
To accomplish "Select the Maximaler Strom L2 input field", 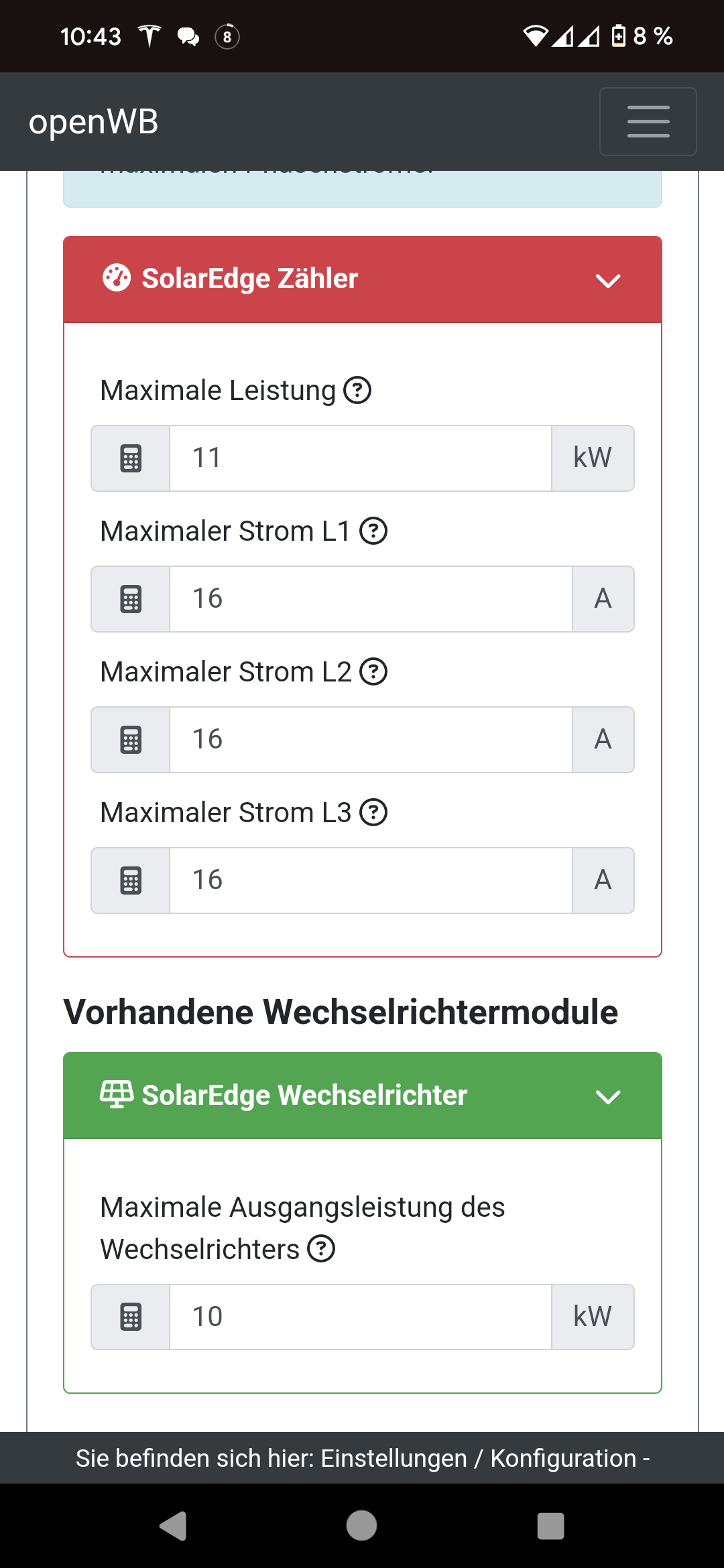I will [370, 740].
